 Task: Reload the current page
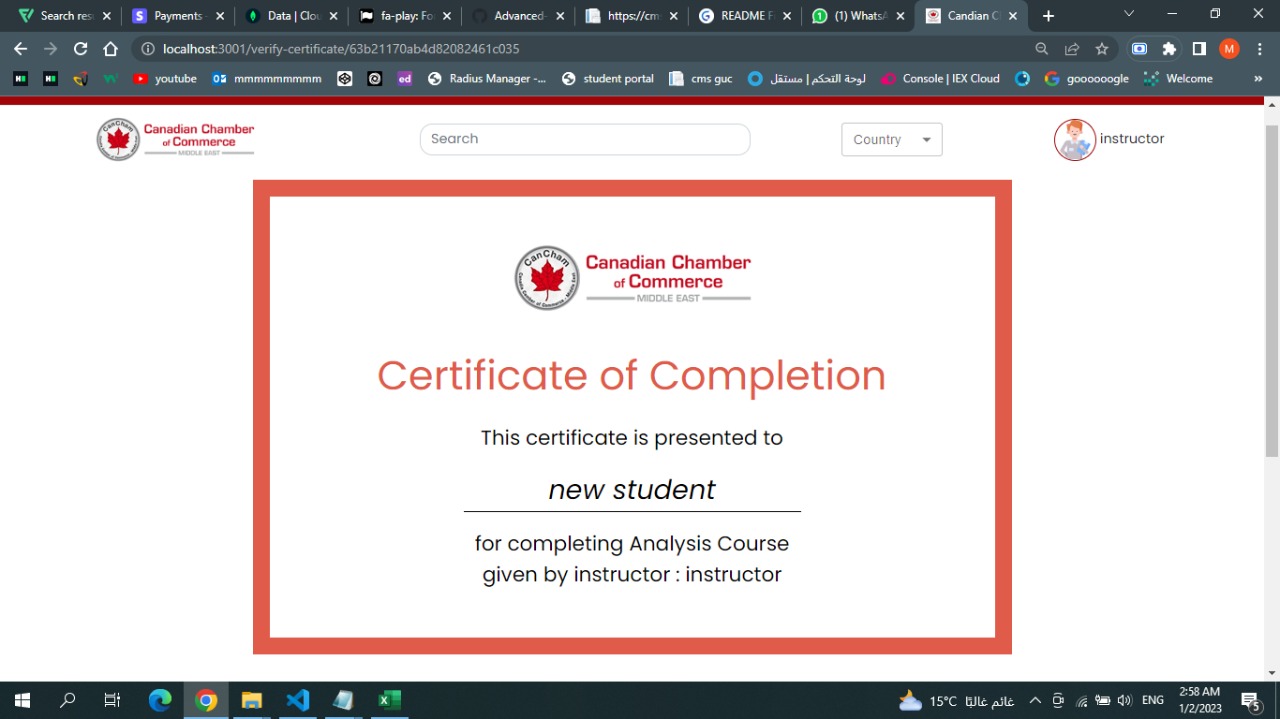click(80, 49)
